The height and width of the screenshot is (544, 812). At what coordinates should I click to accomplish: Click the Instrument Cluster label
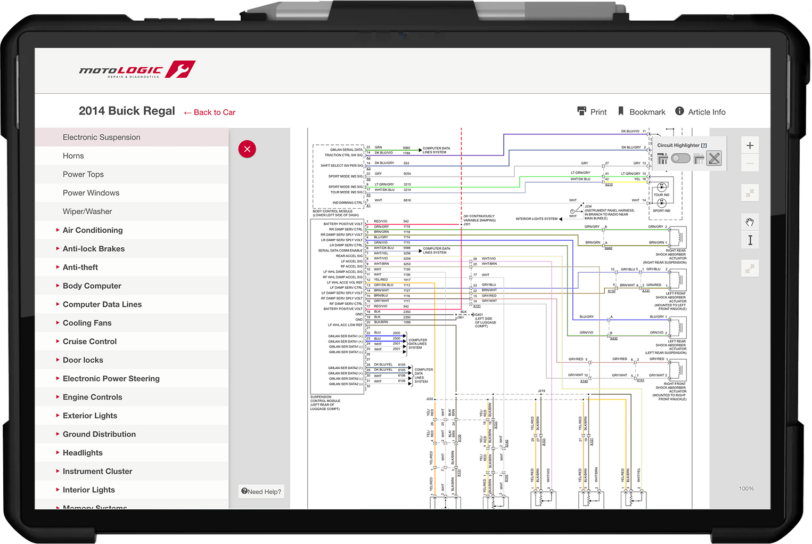pyautogui.click(x=97, y=471)
